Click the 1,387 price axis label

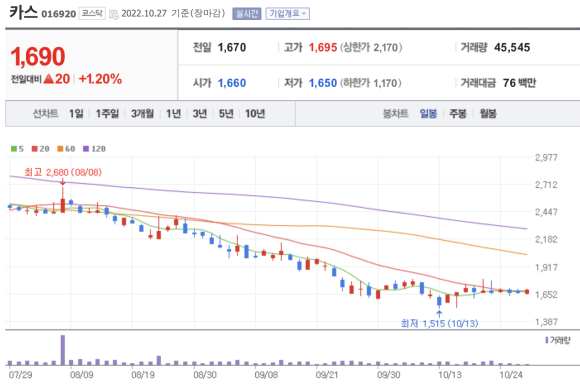(x=546, y=322)
